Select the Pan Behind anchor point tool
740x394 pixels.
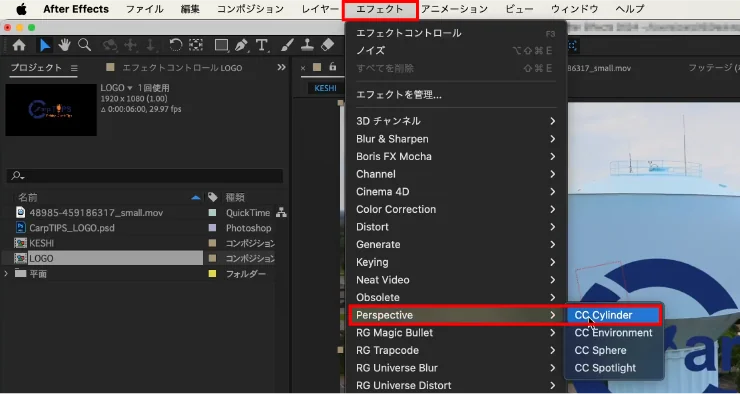[196, 45]
